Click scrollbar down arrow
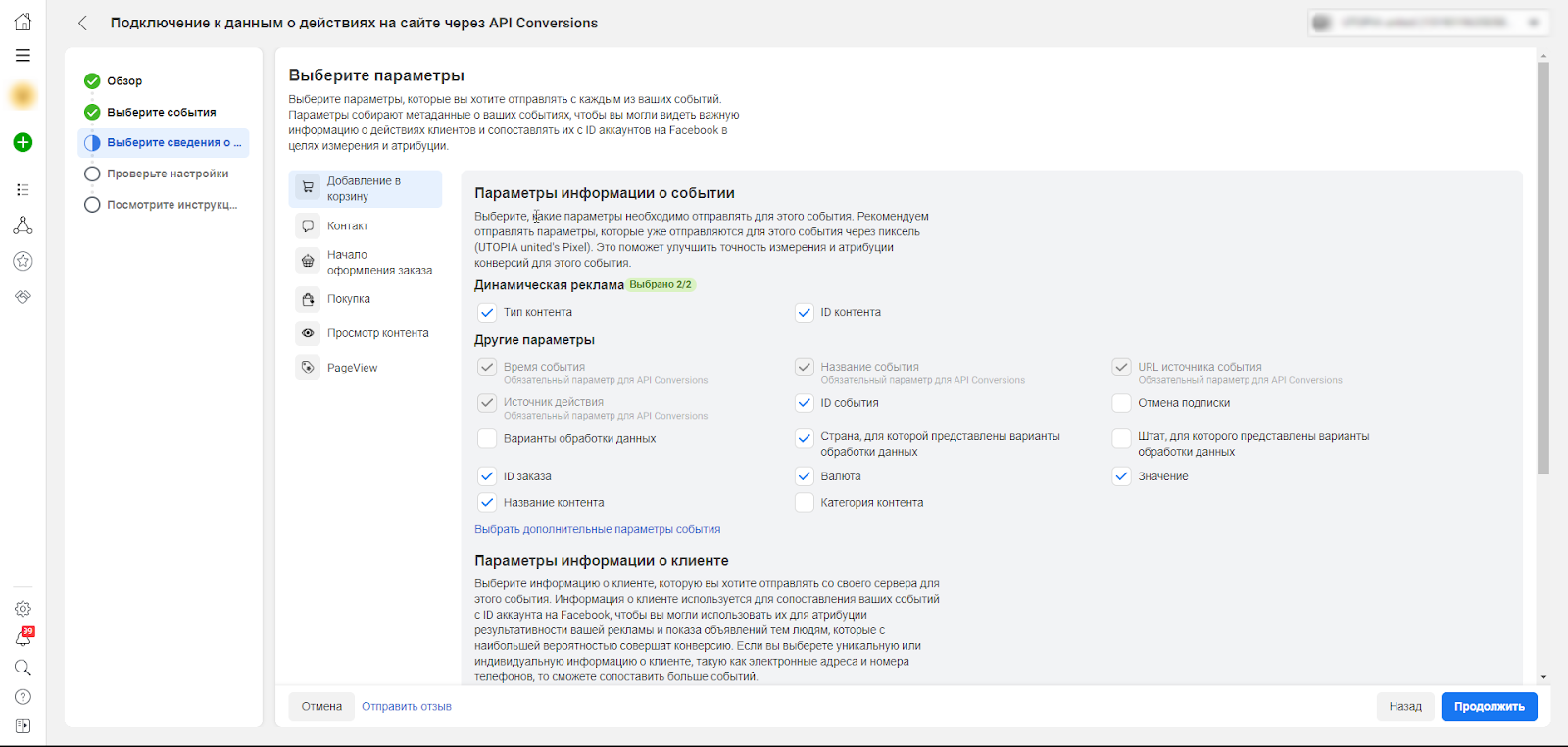Viewport: 1568px width, 747px height. (1543, 677)
